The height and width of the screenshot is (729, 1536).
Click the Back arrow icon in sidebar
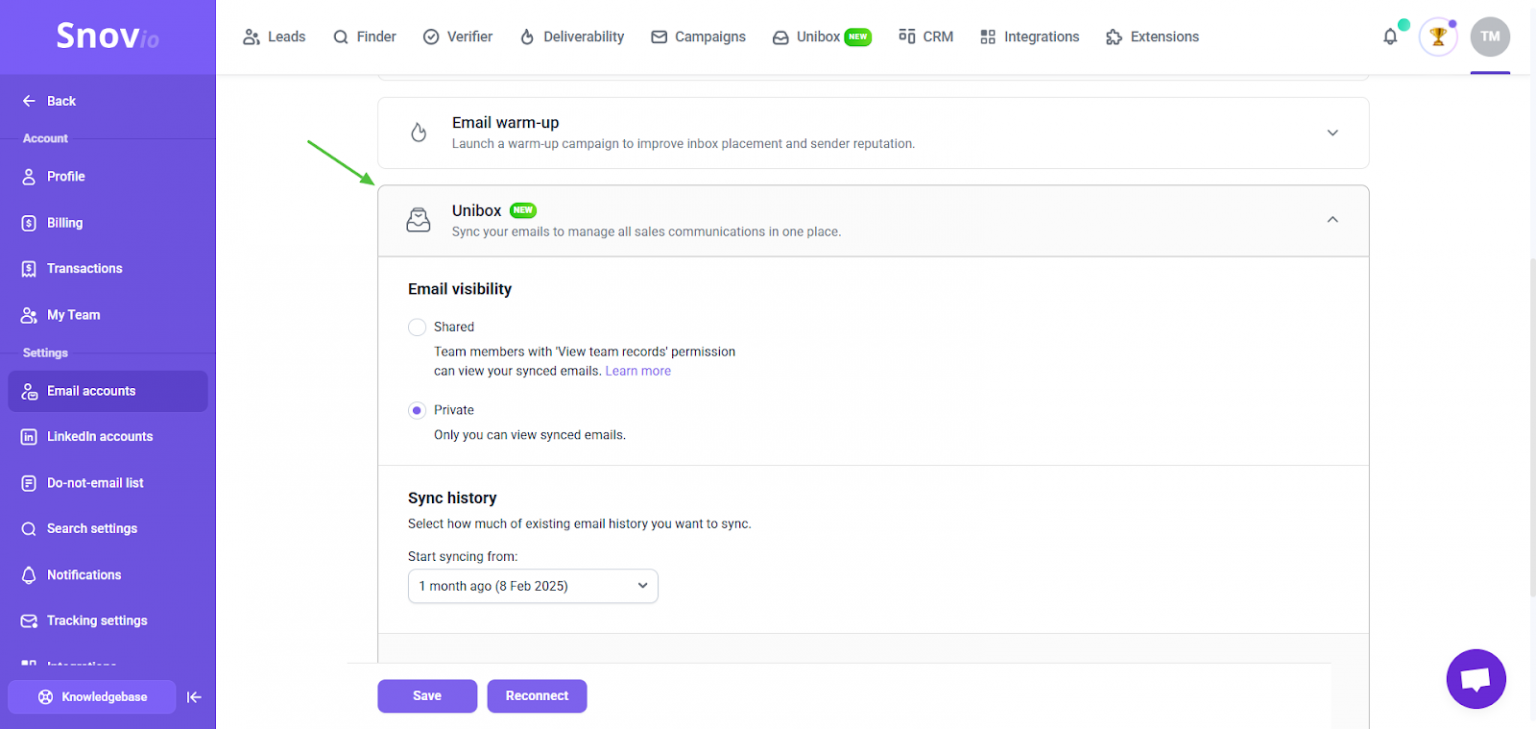pyautogui.click(x=29, y=101)
